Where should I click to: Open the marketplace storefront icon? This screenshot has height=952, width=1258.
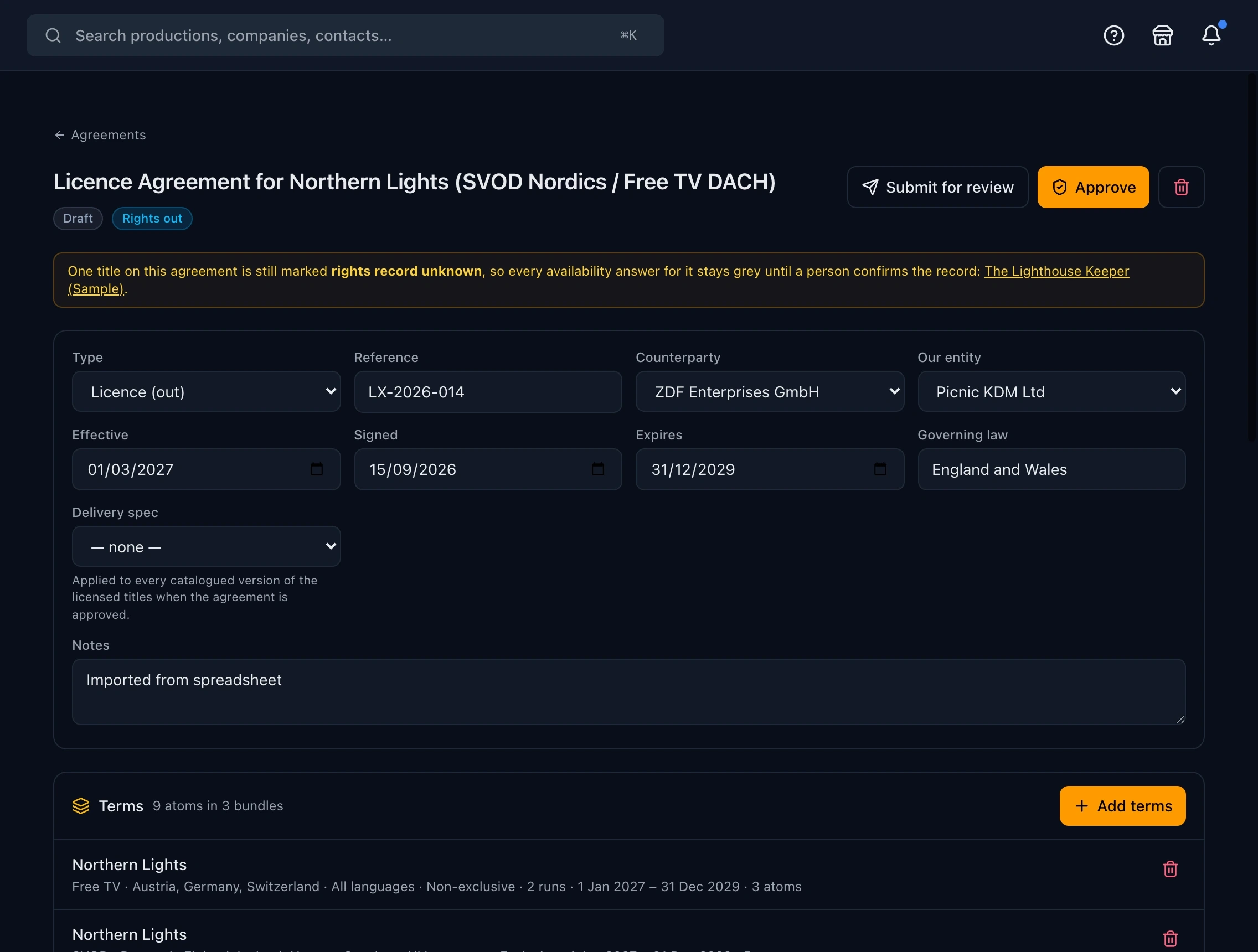click(1162, 35)
